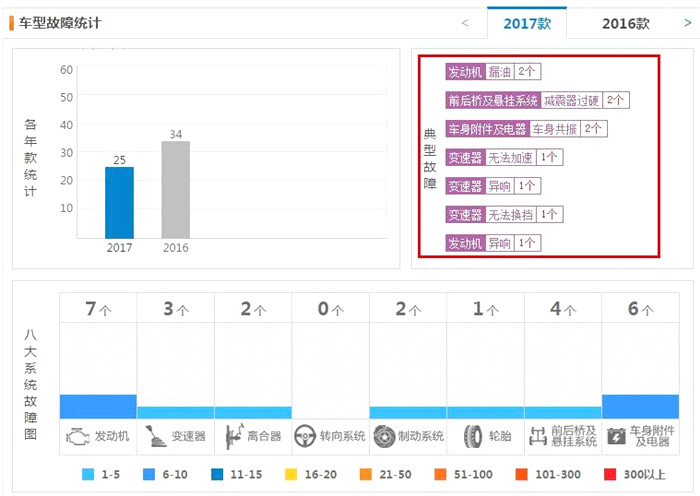Select the clutch (离合器) pedal icon
This screenshot has width=700, height=496.
pos(233,436)
